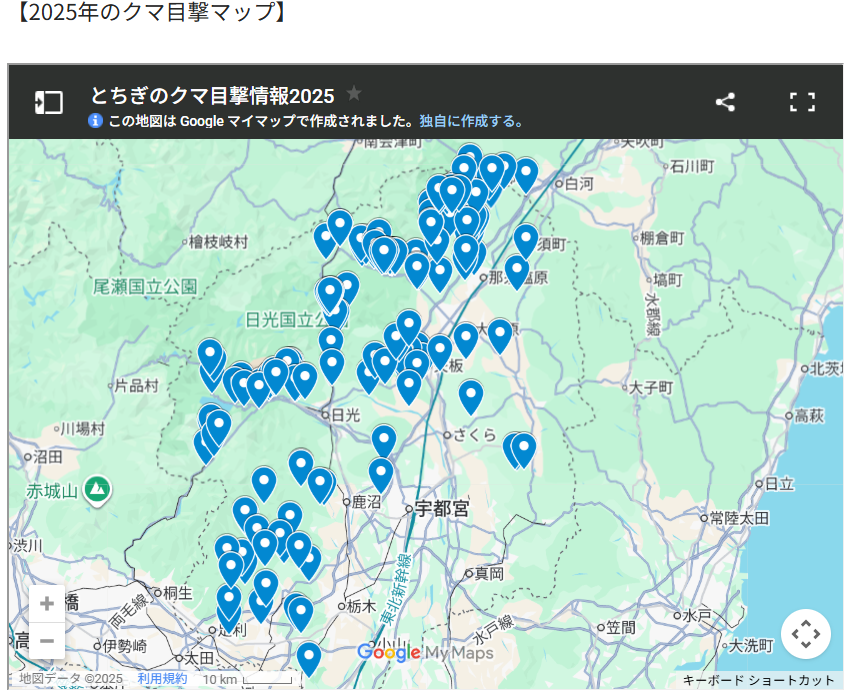
Task: Click the Google My Maps logo
Action: (x=425, y=653)
